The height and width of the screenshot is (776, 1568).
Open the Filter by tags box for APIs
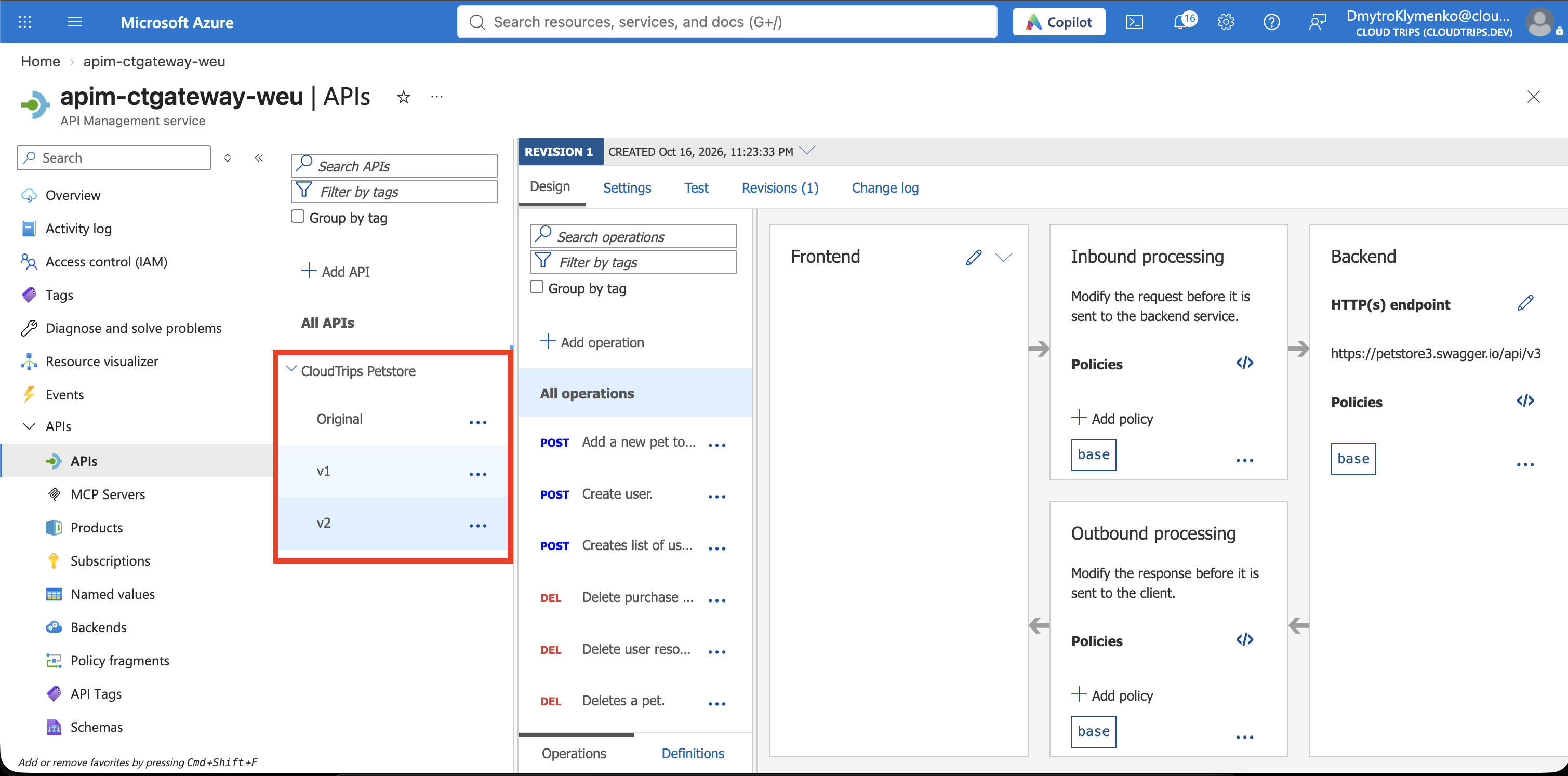tap(394, 192)
